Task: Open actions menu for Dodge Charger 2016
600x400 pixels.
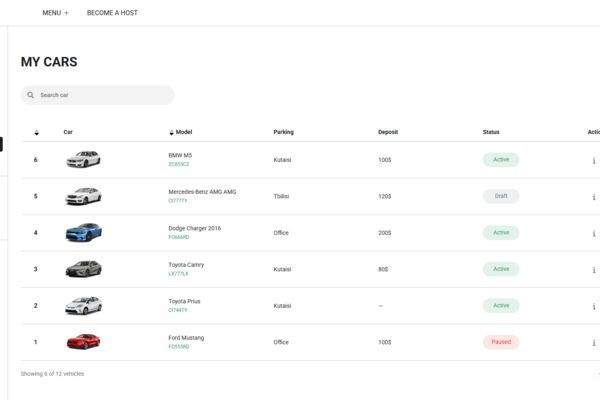Action: pos(594,233)
